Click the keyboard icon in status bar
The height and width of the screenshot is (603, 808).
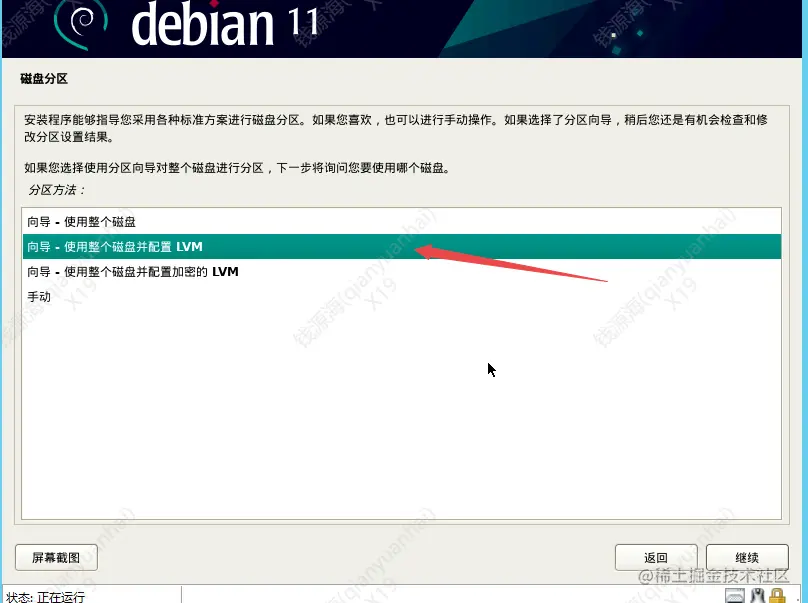[x=734, y=596]
